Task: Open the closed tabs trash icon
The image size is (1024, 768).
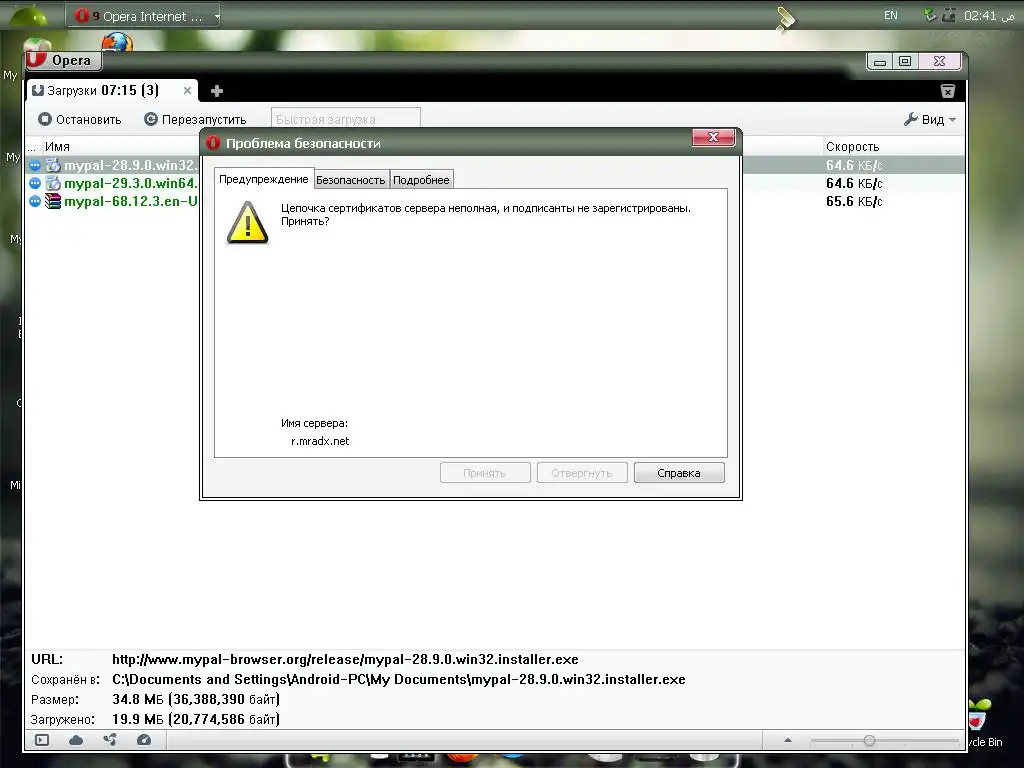Action: coord(948,91)
